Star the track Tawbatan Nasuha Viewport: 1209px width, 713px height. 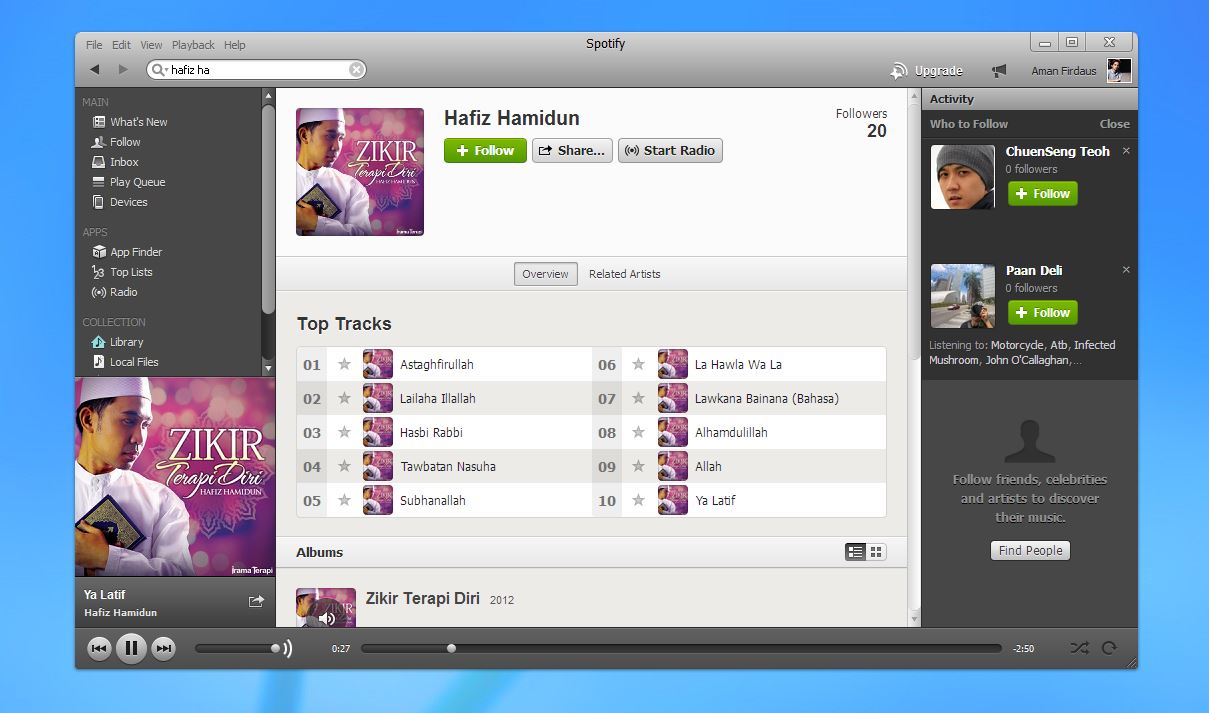pos(344,466)
